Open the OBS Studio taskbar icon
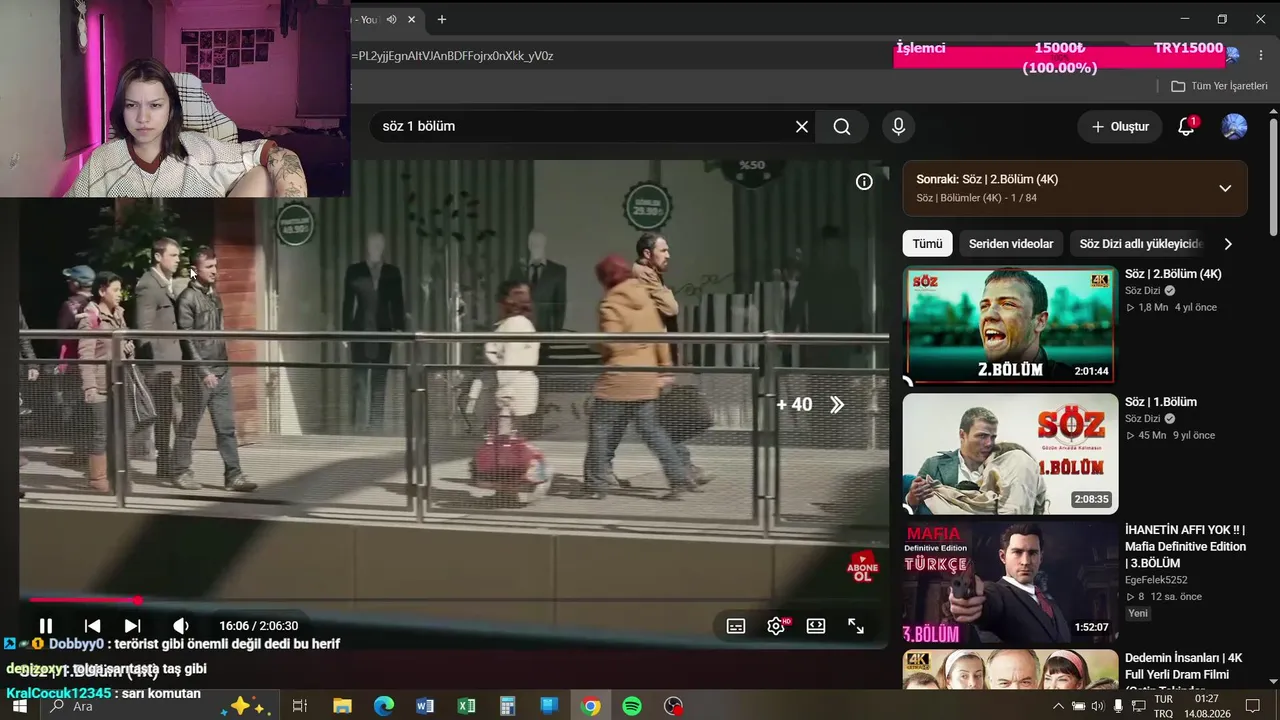The width and height of the screenshot is (1280, 720). click(674, 706)
